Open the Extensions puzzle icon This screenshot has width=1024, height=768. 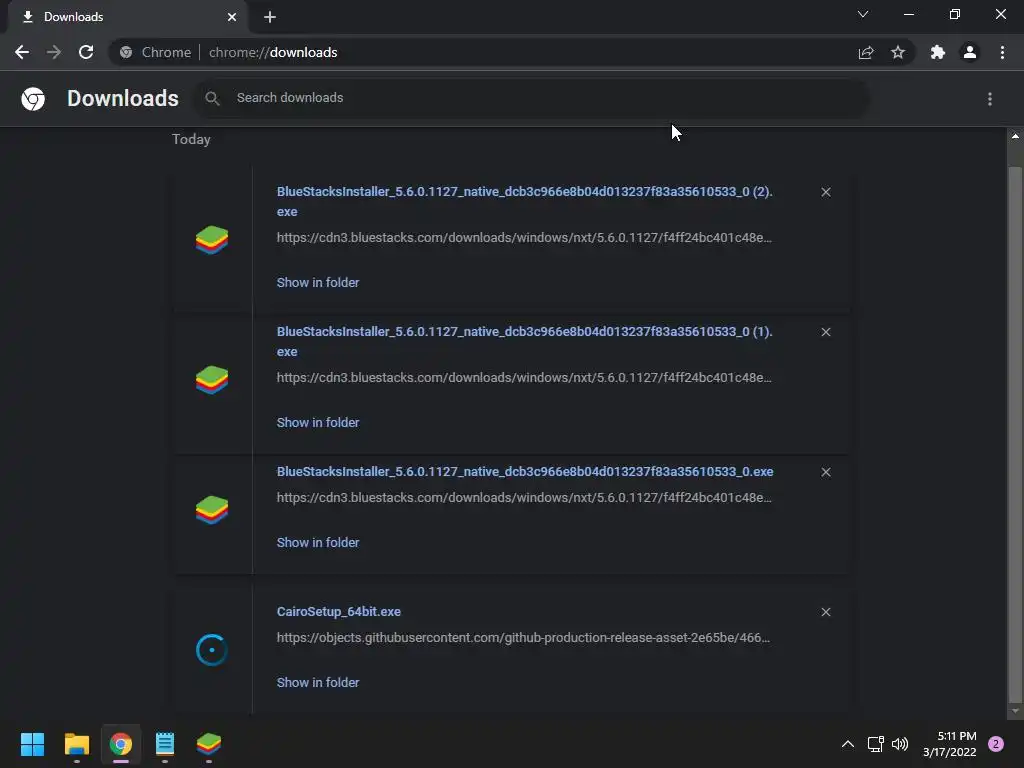(x=938, y=52)
